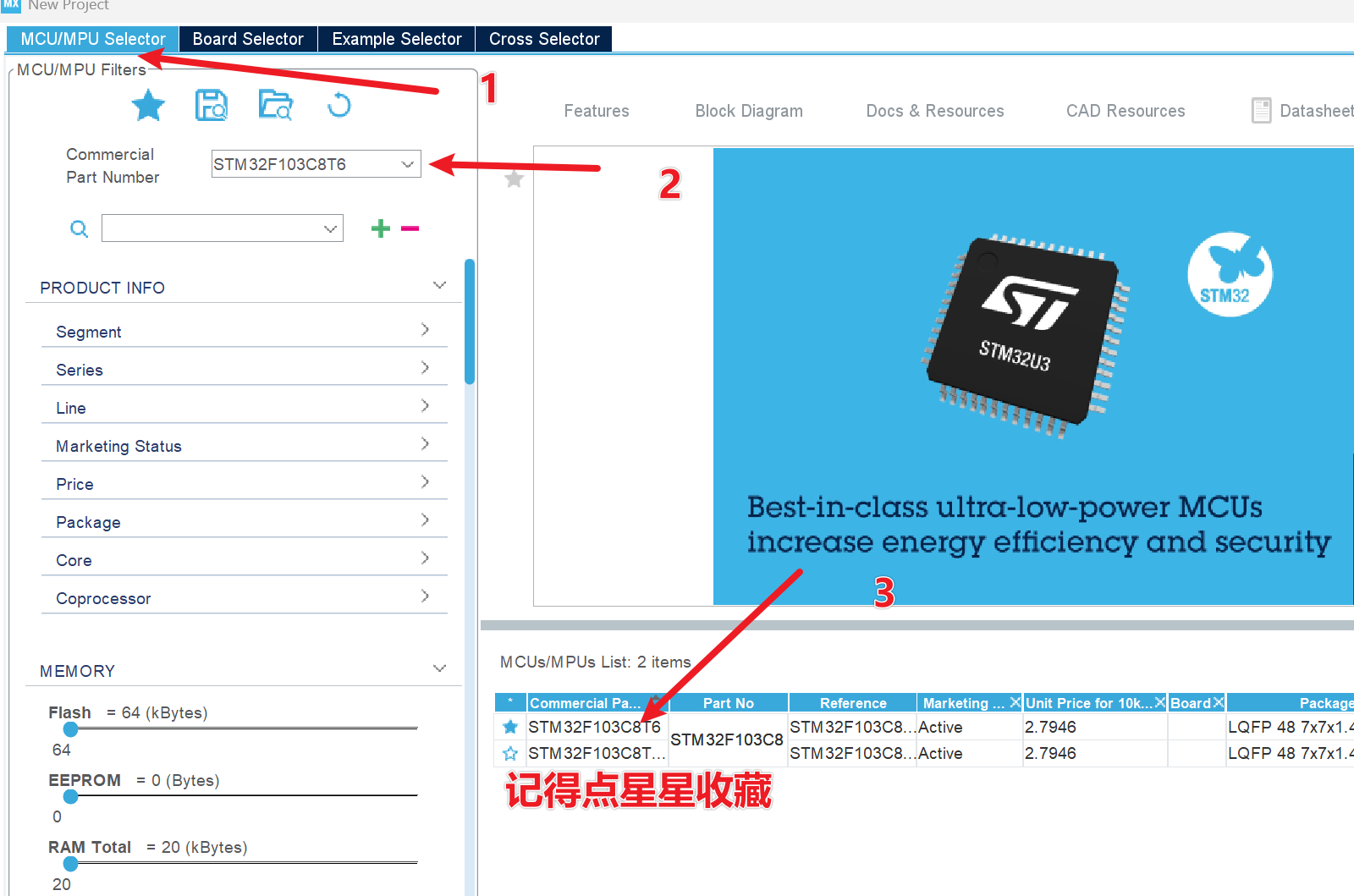
Task: Open the Datasheet document icon
Action: point(1261,111)
